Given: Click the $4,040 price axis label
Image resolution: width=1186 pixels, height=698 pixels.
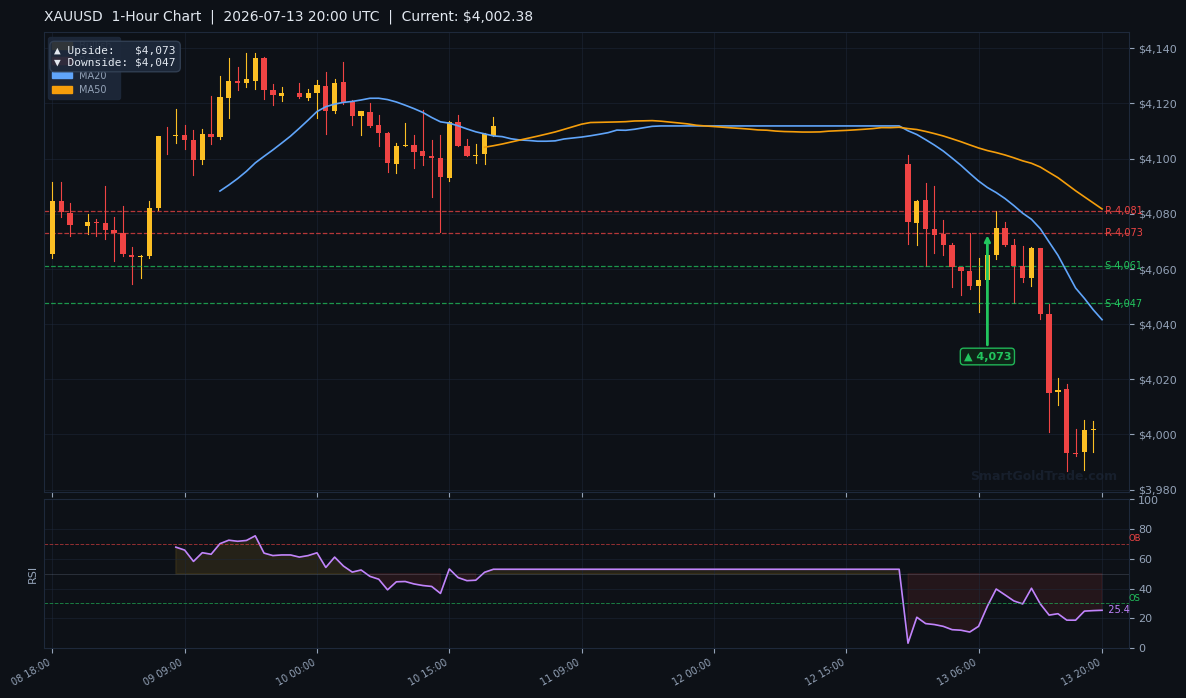Looking at the screenshot, I should [1157, 325].
